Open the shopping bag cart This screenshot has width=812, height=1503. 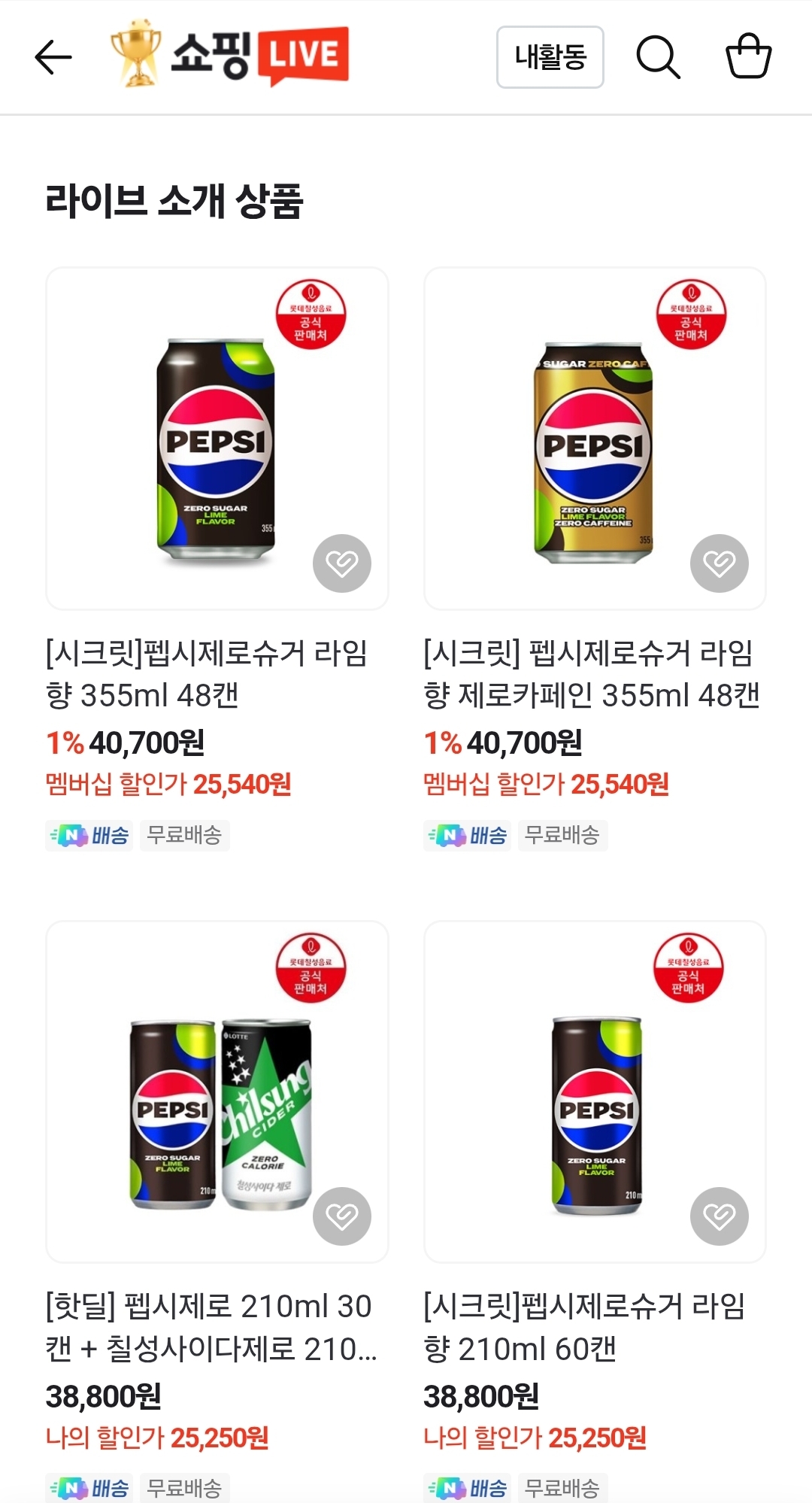tap(748, 56)
